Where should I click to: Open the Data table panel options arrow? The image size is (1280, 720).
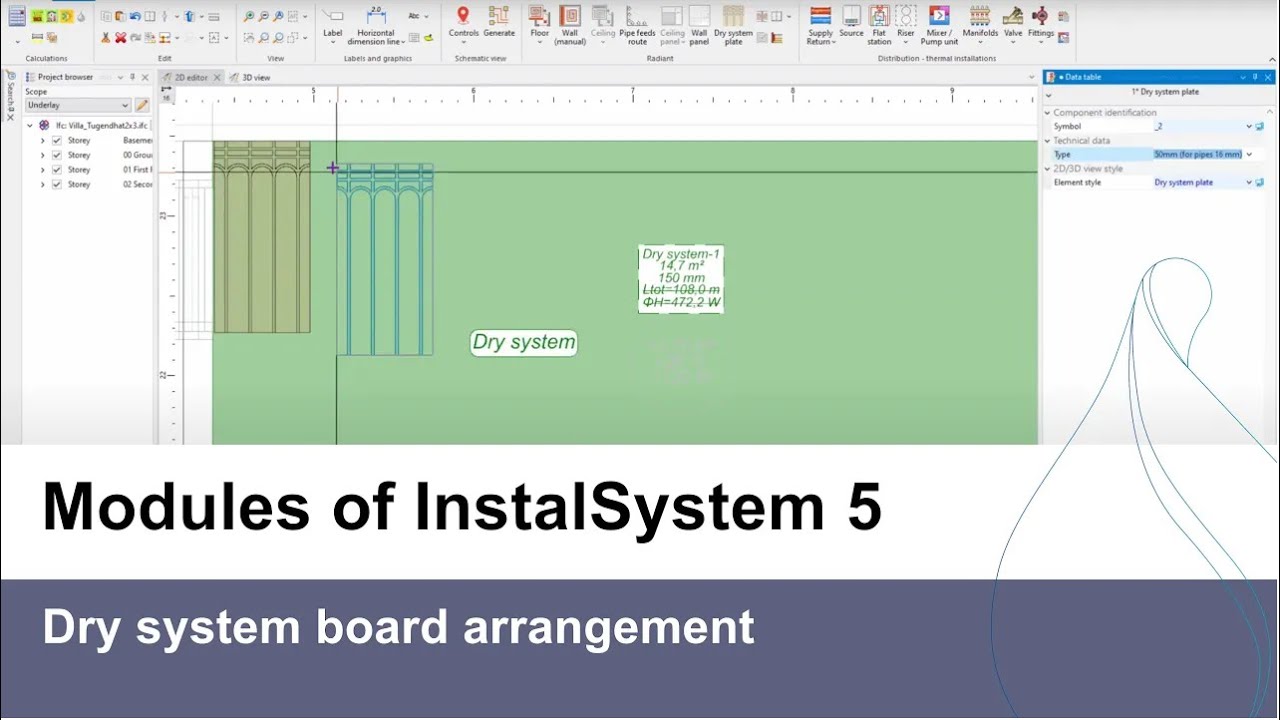1243,77
